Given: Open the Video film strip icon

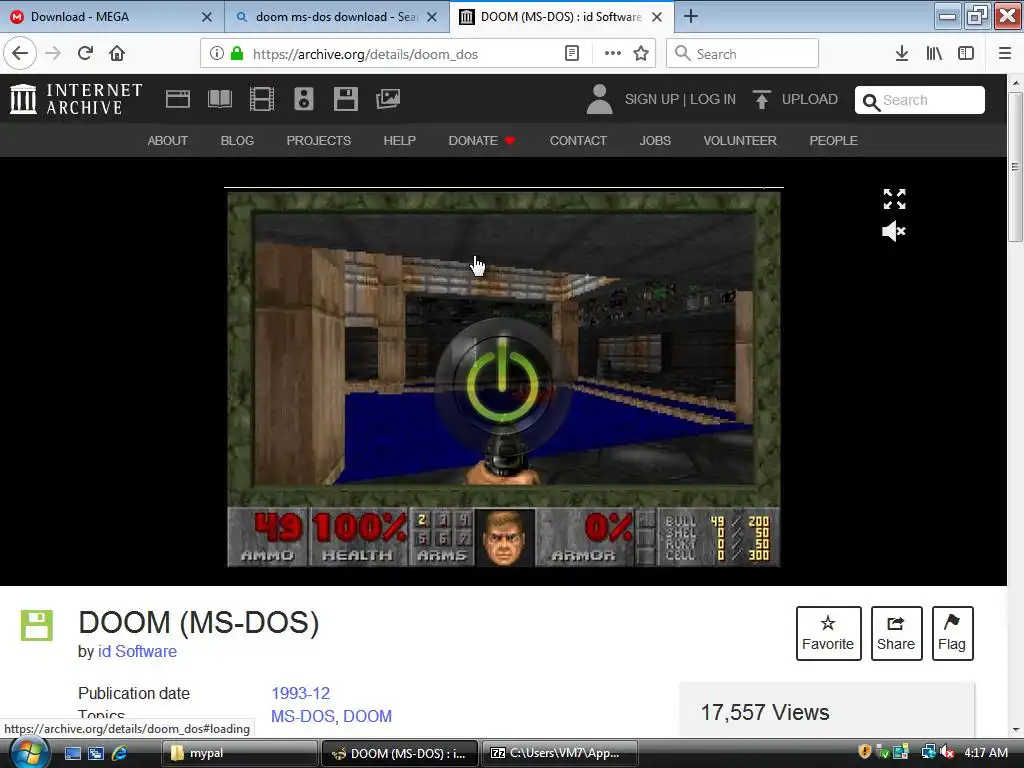Looking at the screenshot, I should point(262,99).
